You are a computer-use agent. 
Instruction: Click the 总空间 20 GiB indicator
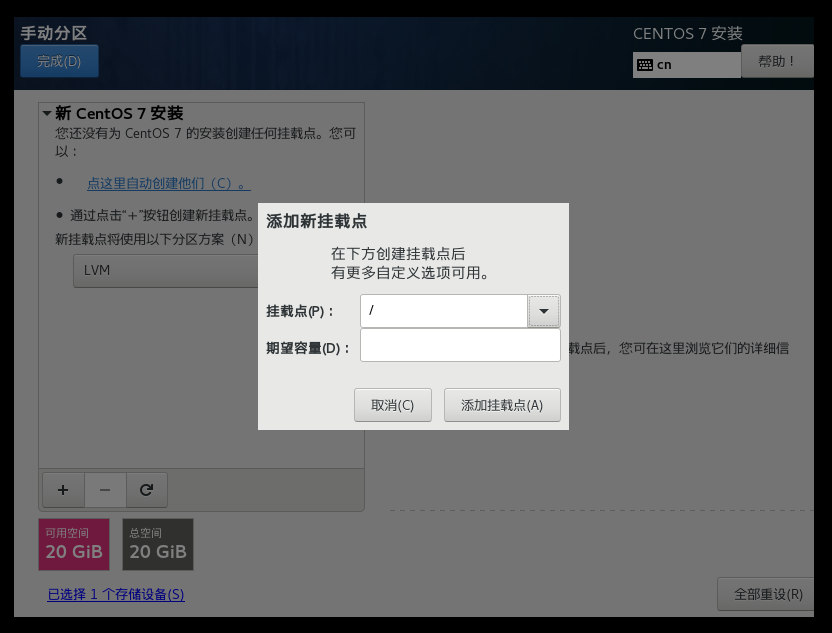click(158, 544)
